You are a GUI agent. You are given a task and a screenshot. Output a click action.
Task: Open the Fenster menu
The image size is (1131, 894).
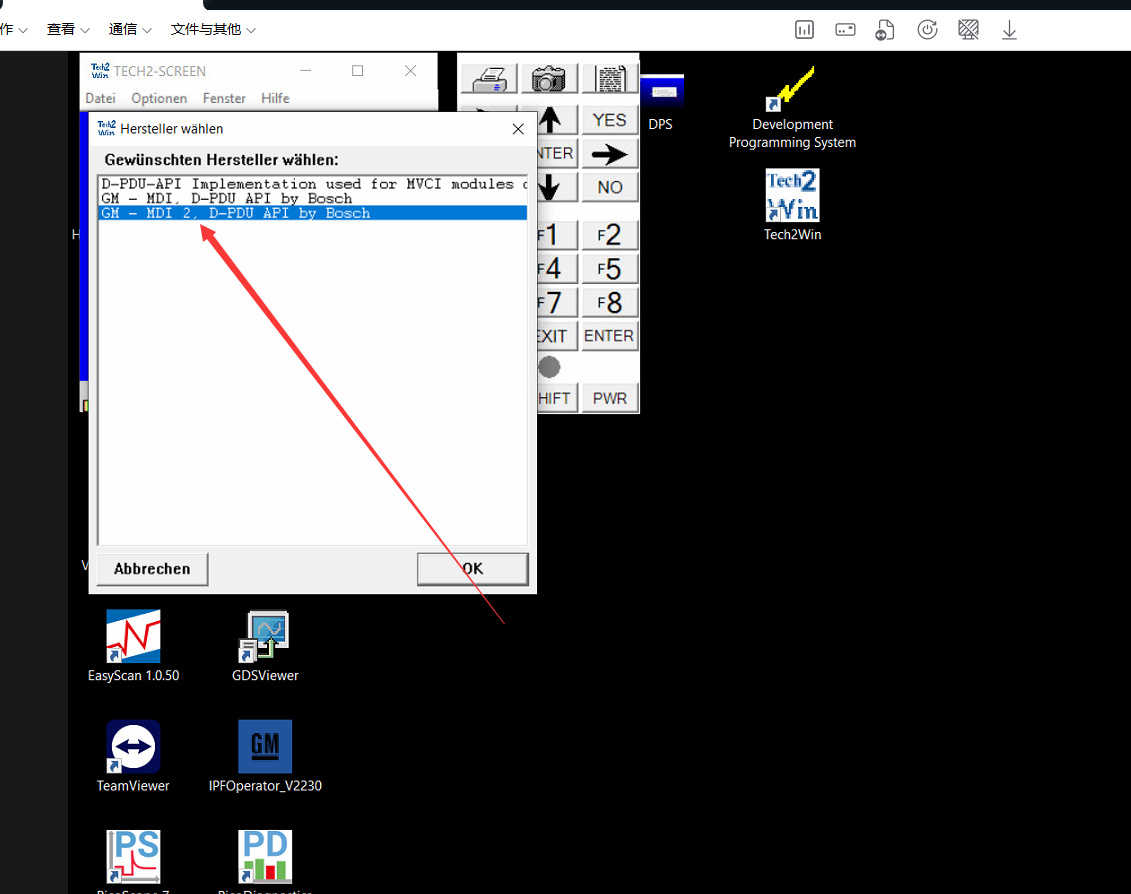click(224, 98)
